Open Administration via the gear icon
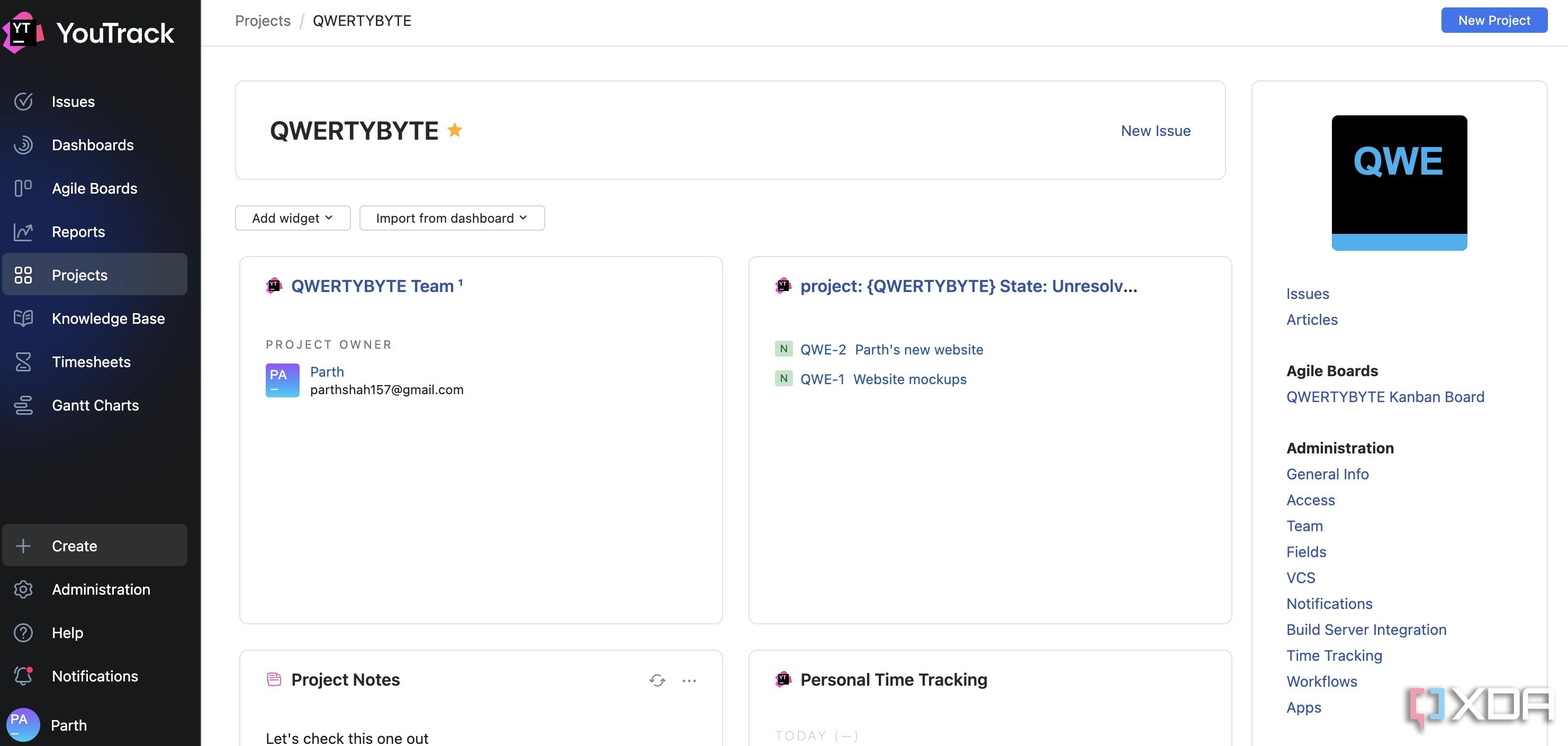Image resolution: width=1568 pixels, height=746 pixels. tap(23, 589)
